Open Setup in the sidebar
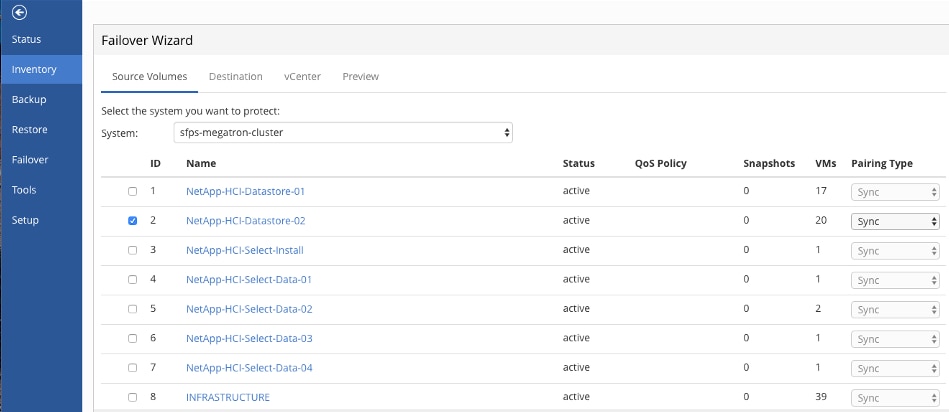Screen dimensions: 949x412 tap(26, 220)
